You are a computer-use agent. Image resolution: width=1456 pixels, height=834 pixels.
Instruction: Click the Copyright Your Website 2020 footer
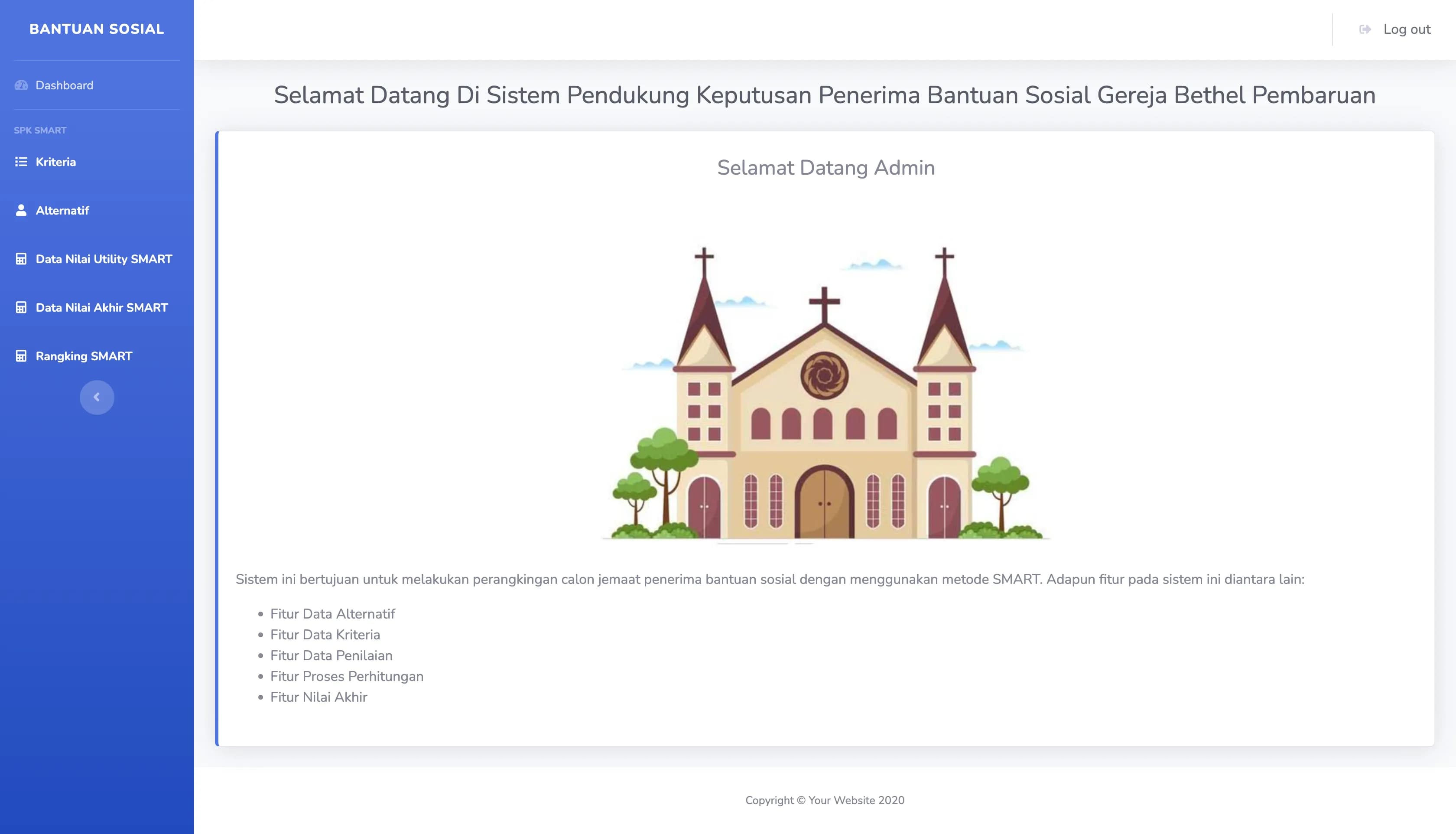tap(825, 800)
